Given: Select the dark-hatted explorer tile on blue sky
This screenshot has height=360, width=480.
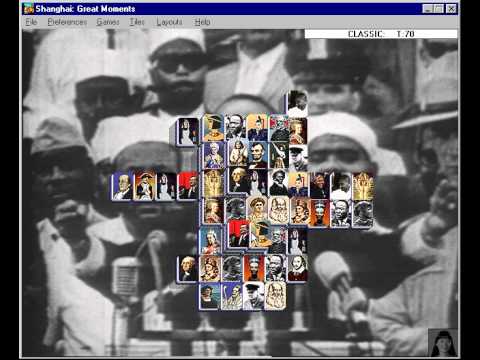Looking at the screenshot, I should pyautogui.click(x=210, y=296).
